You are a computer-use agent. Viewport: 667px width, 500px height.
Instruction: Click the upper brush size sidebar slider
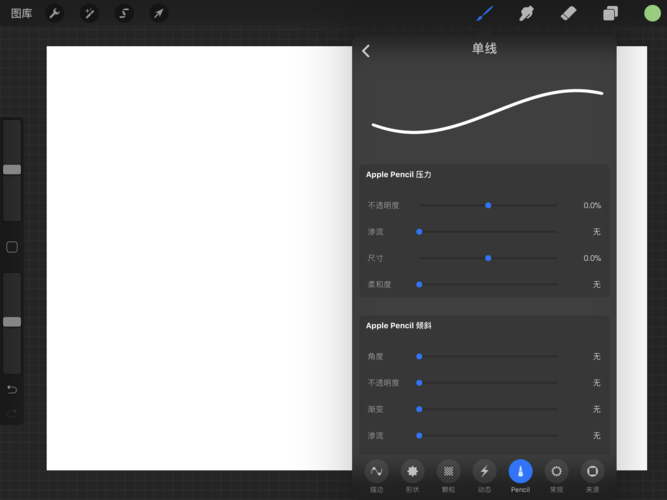pos(12,170)
